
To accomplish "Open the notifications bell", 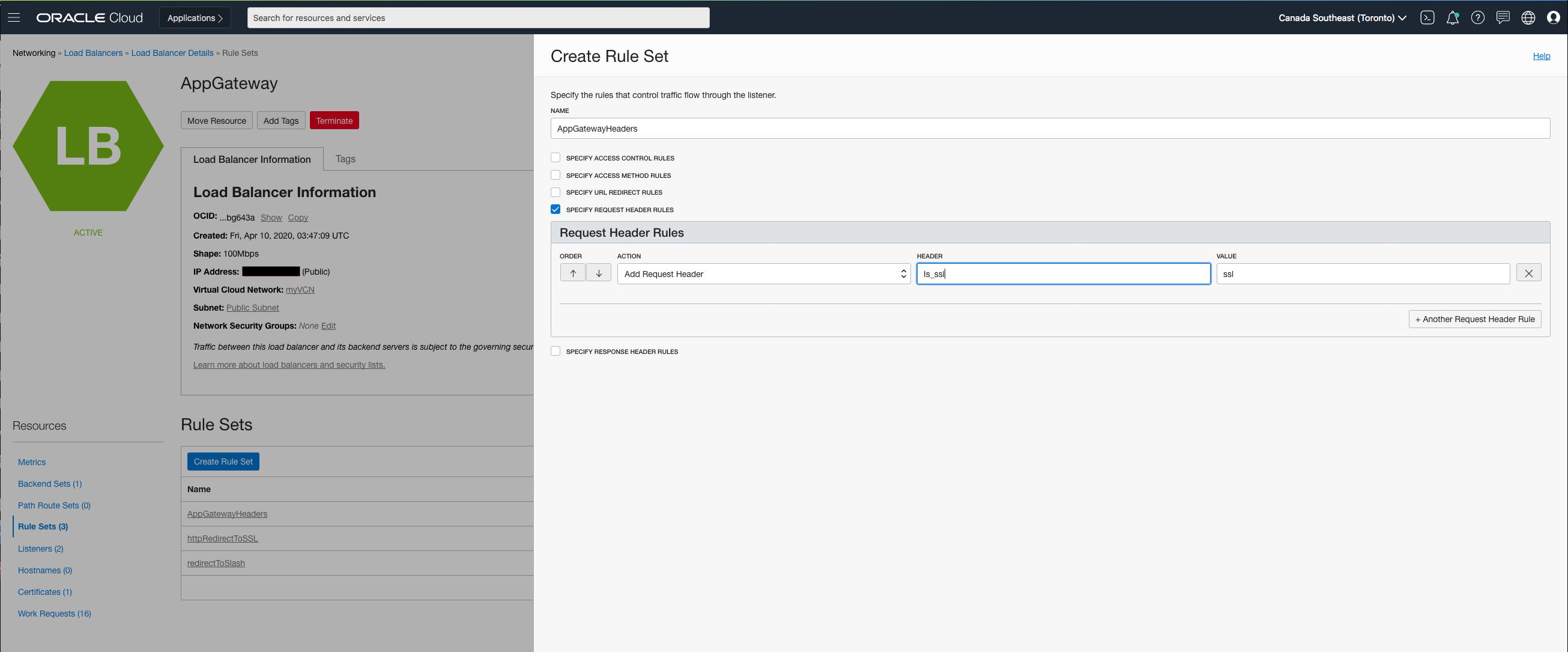I will coord(1452,17).
